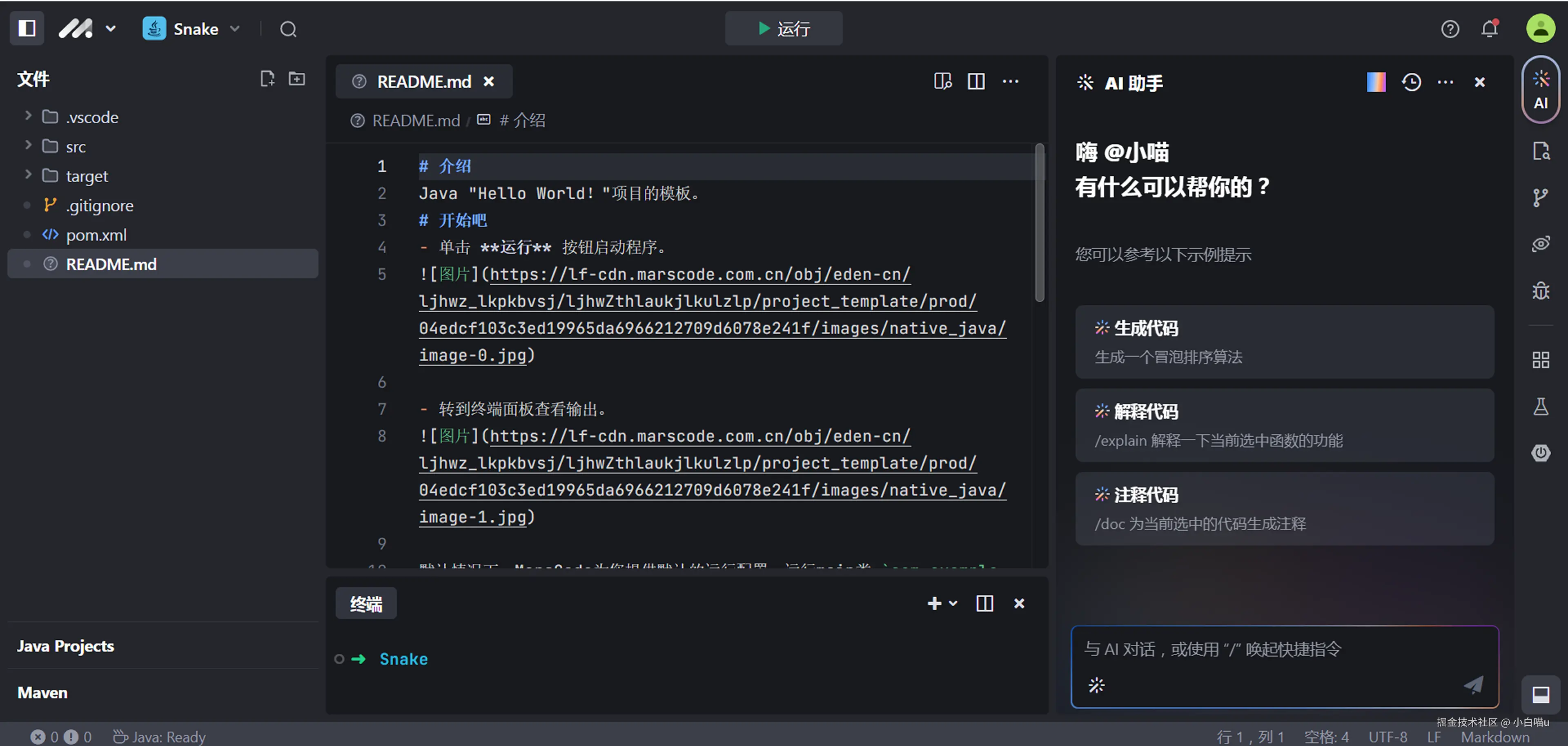The height and width of the screenshot is (746, 1568).
Task: Click the new folder icon
Action: click(296, 78)
